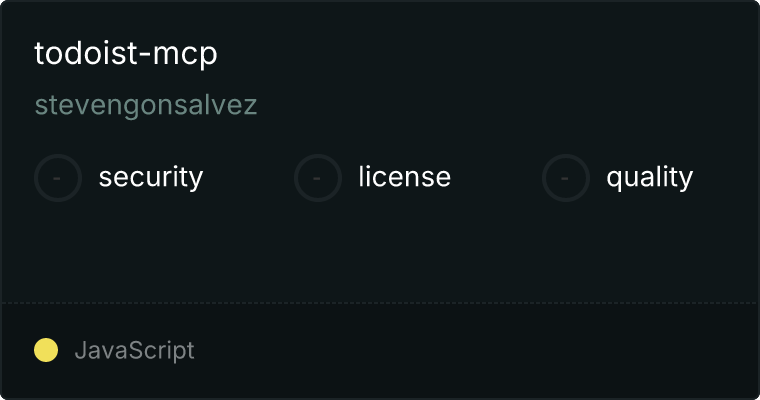Click the yellow JavaScript language dot
This screenshot has width=760, height=400.
click(46, 350)
